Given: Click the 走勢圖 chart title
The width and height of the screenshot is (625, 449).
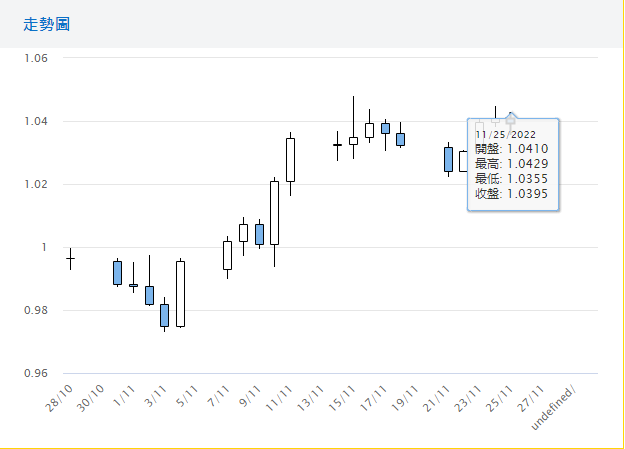Looking at the screenshot, I should pos(46,23).
